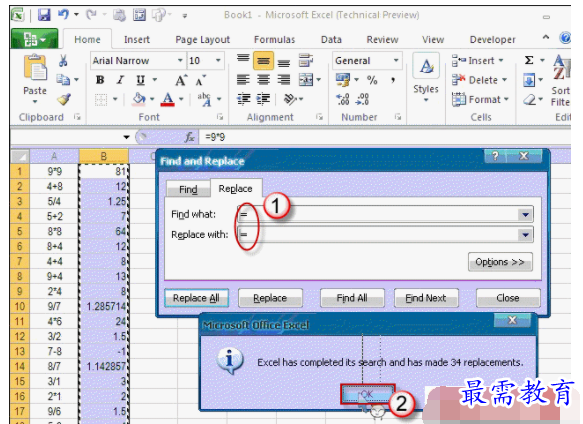
Task: Align text left
Action: pyautogui.click(x=243, y=80)
